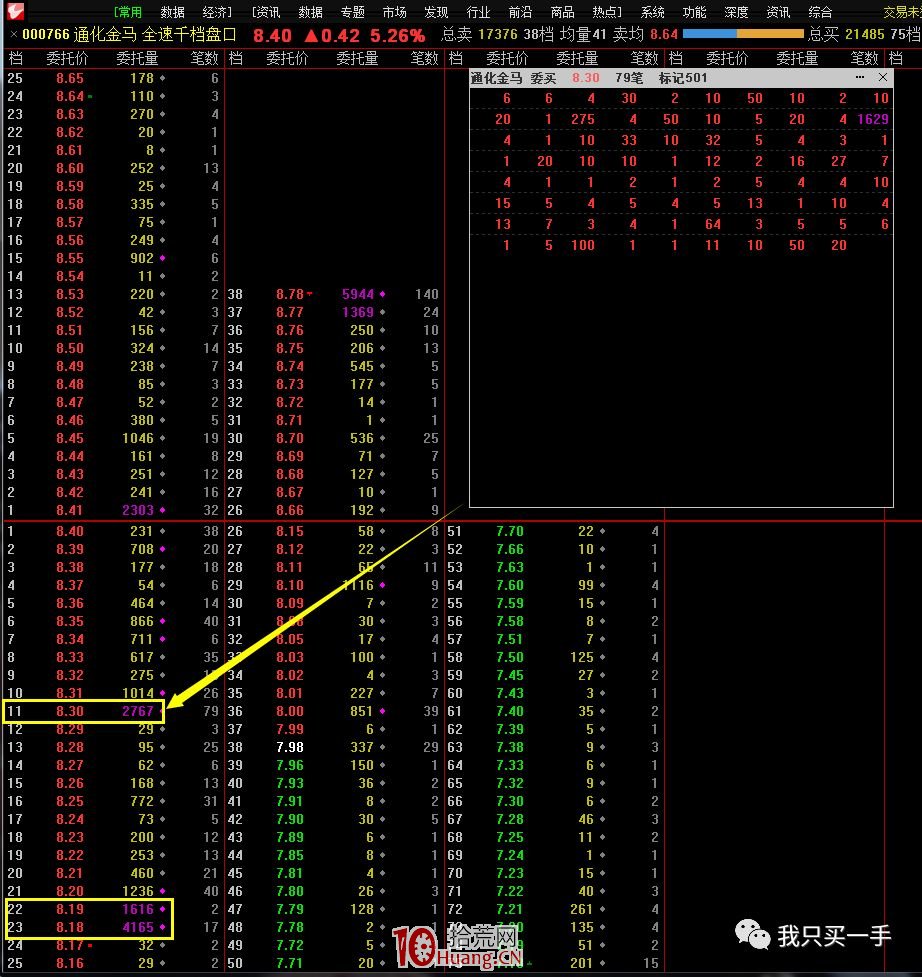Click the first 笔数 column header
Screen dimensions: 922x977
tap(204, 59)
